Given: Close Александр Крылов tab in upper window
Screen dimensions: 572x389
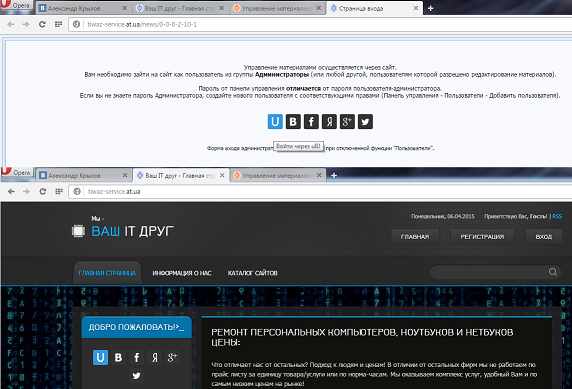Looking at the screenshot, I should point(124,8).
